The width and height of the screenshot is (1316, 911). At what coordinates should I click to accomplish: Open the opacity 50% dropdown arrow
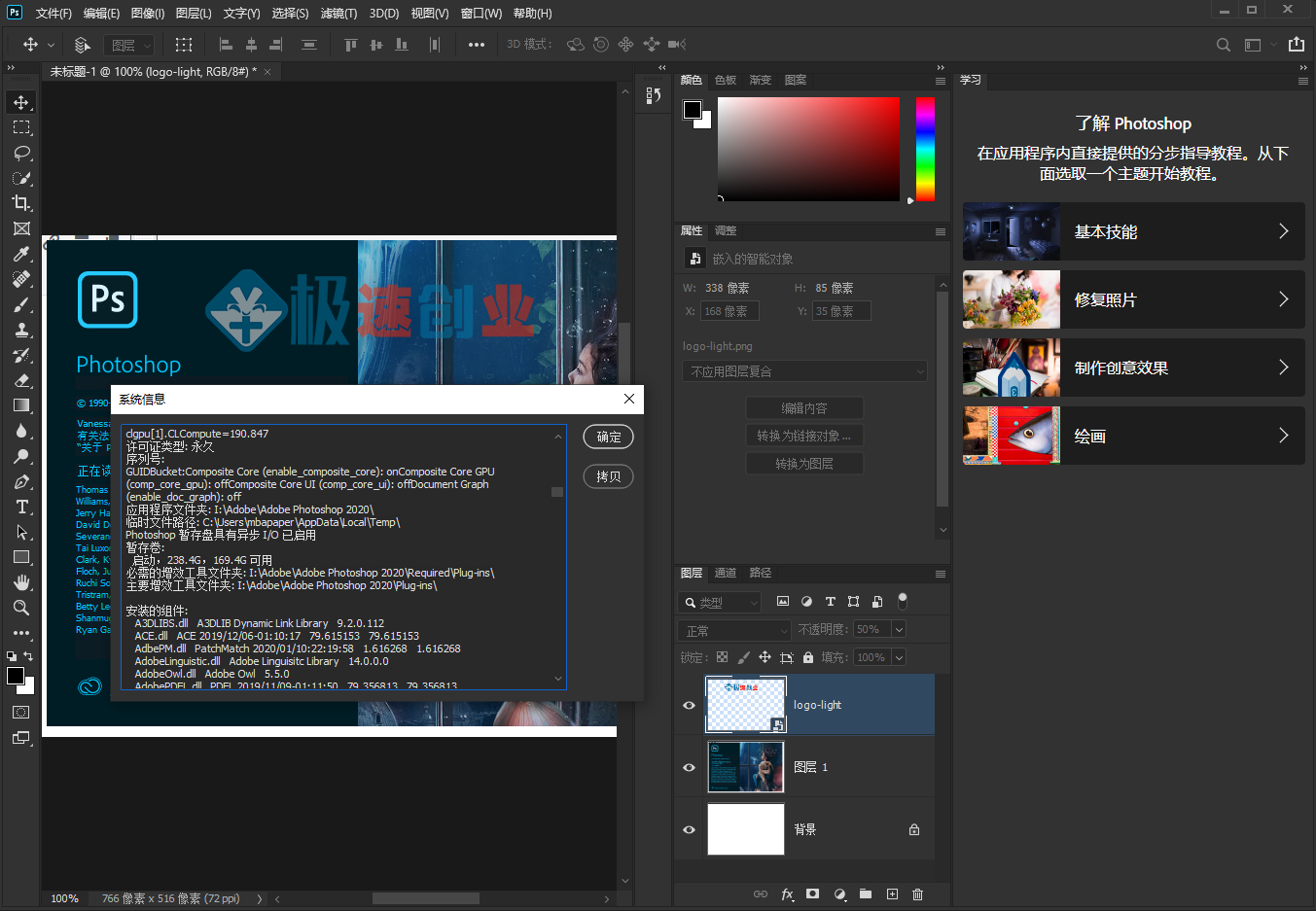tap(899, 630)
